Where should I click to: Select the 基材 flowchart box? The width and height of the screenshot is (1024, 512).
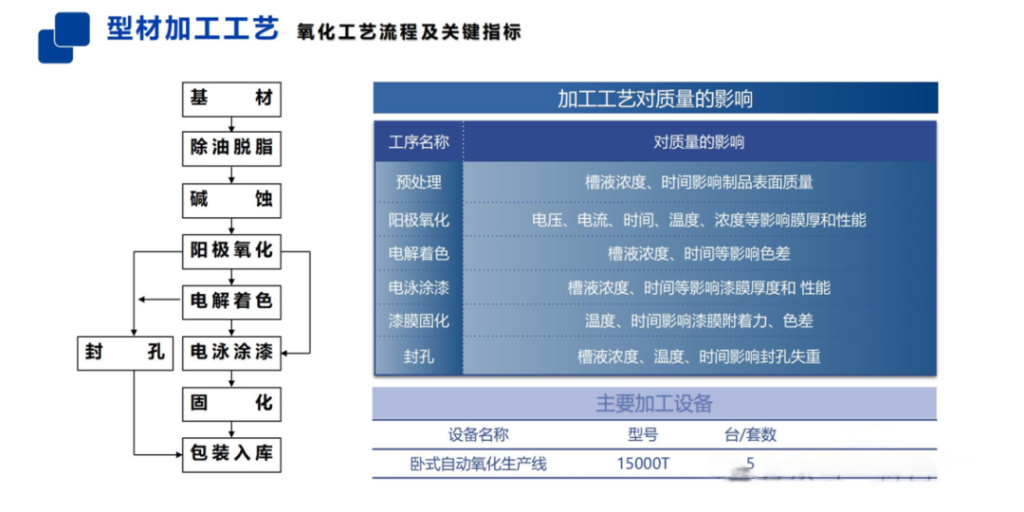tap(231, 99)
